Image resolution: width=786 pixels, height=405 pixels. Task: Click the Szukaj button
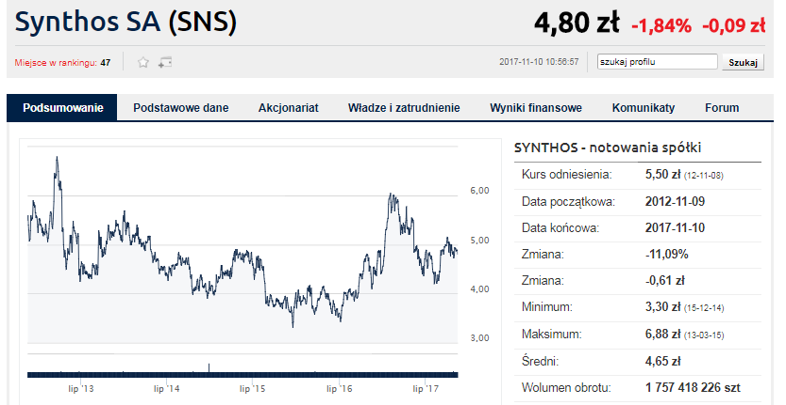[743, 63]
